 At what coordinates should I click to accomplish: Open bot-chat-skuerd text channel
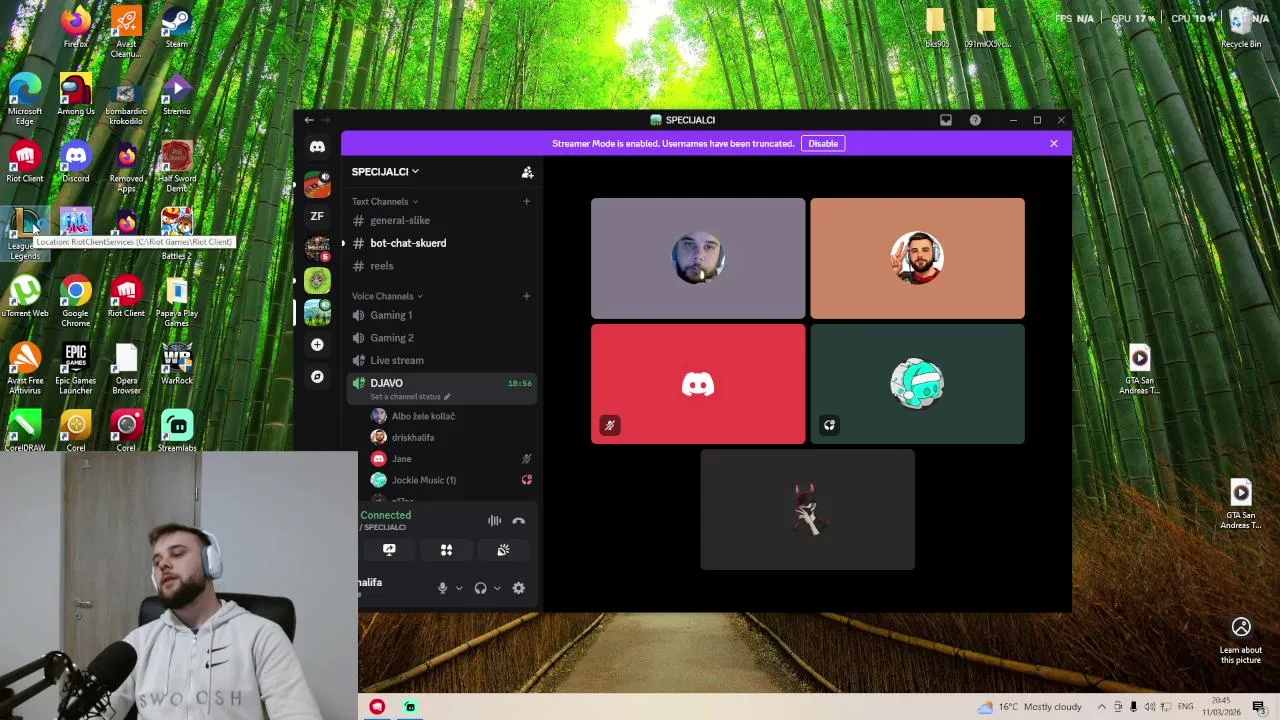pyautogui.click(x=441, y=243)
